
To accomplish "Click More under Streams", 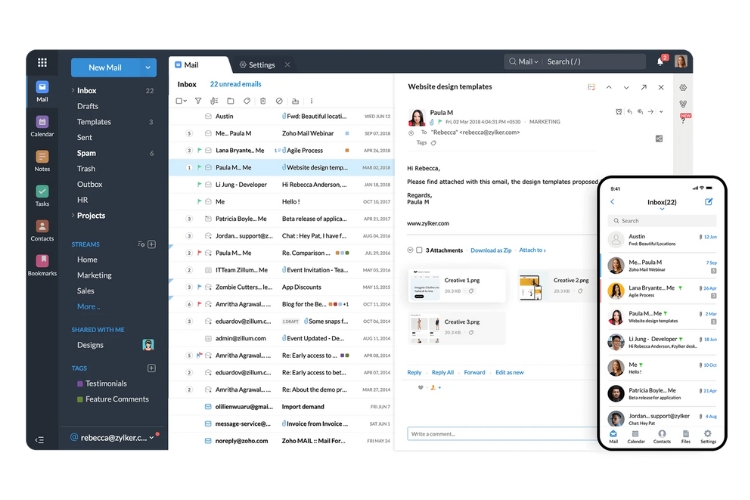I will point(88,306).
